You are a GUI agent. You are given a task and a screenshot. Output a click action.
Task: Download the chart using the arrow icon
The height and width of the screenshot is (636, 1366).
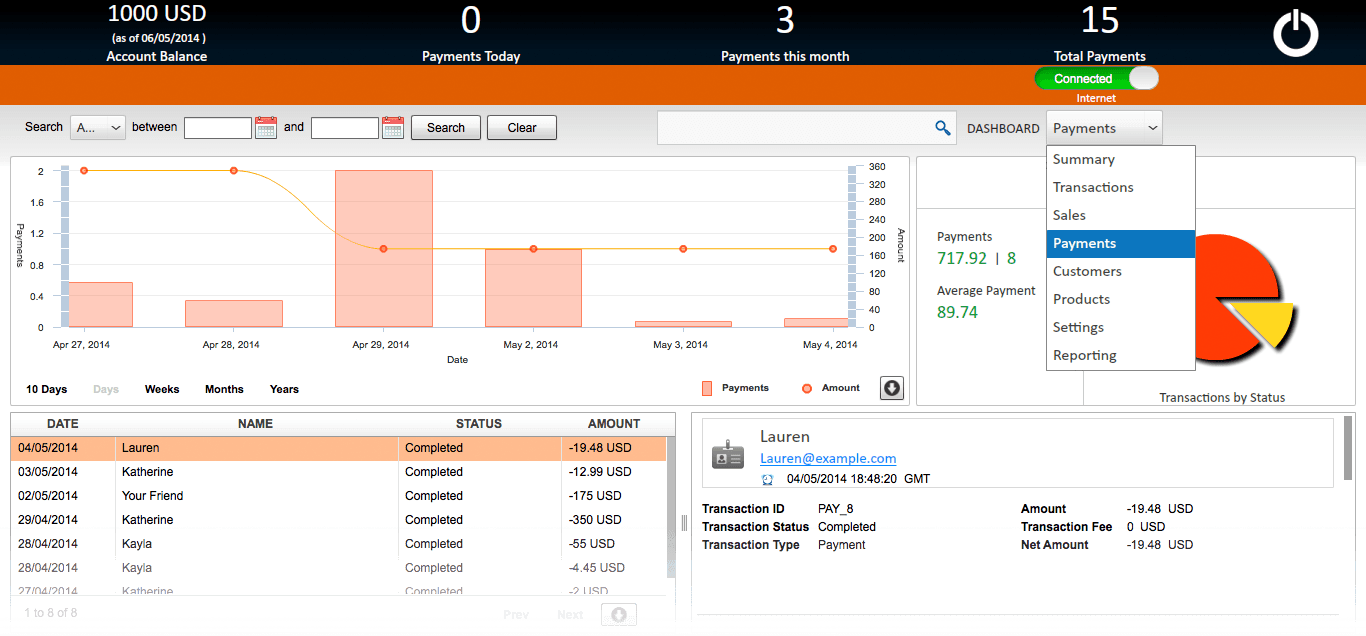click(891, 388)
